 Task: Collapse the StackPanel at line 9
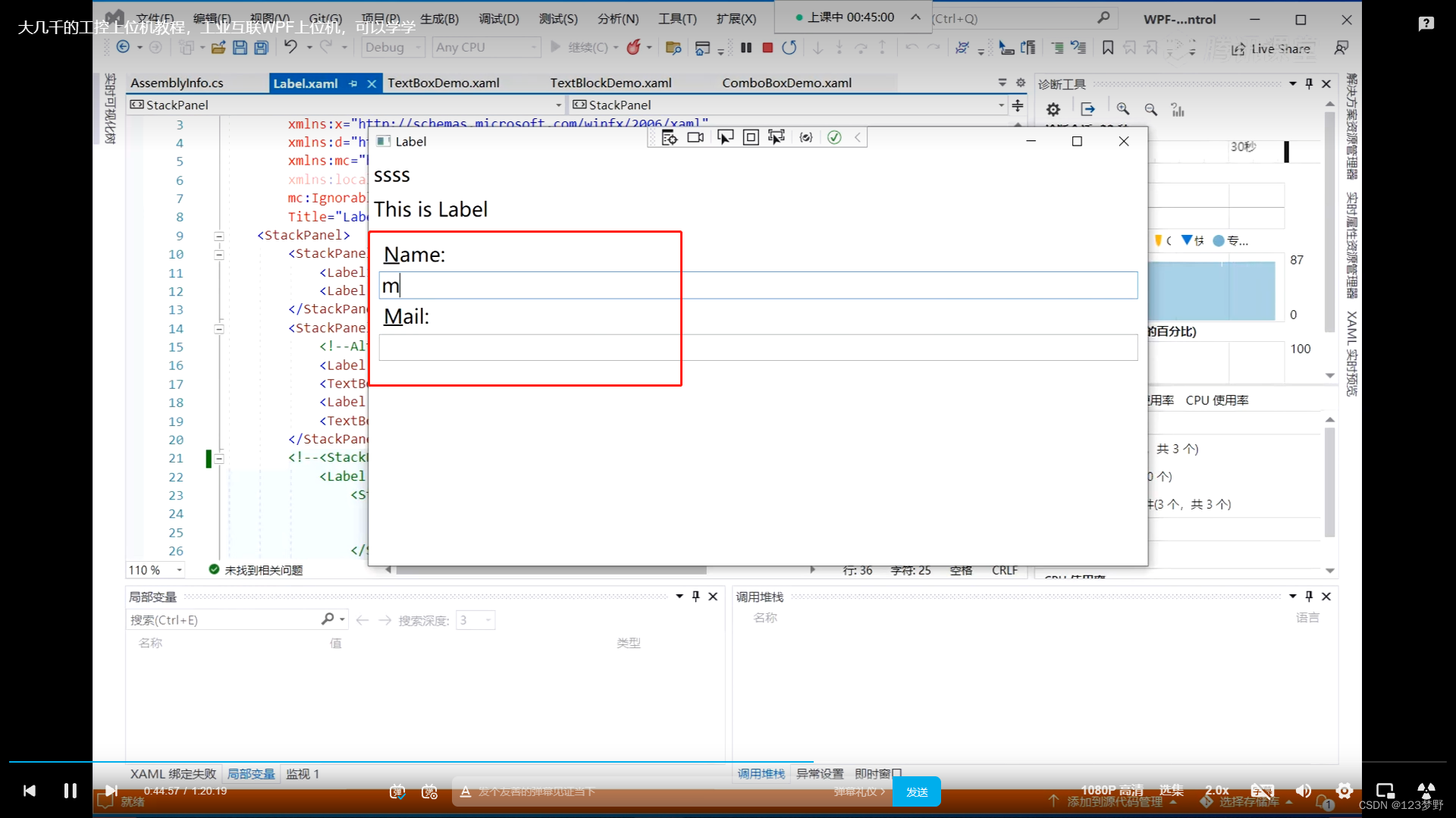pyautogui.click(x=219, y=236)
